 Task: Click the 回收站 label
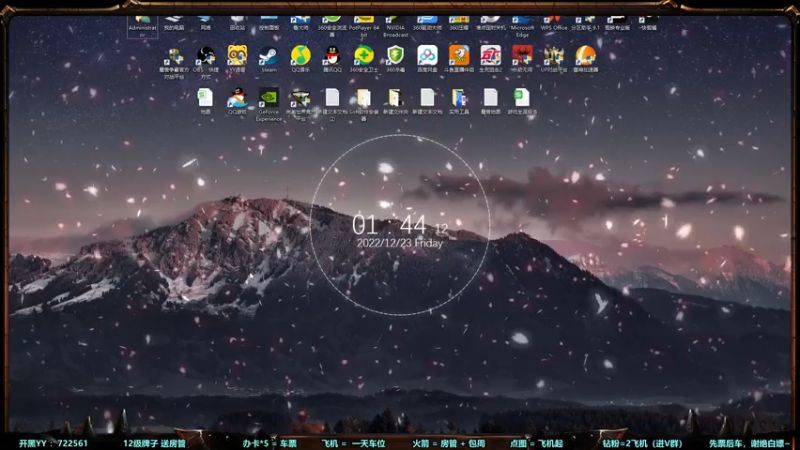[237, 28]
